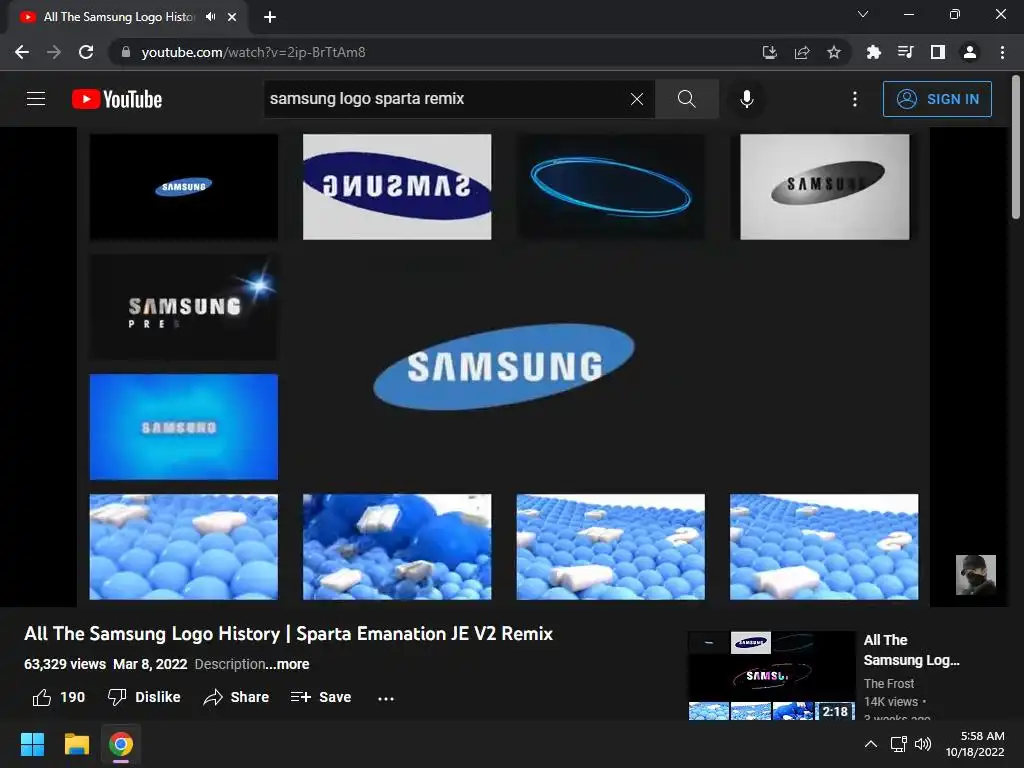Viewport: 1024px width, 768px height.
Task: Click the address bar URL
Action: pyautogui.click(x=253, y=52)
